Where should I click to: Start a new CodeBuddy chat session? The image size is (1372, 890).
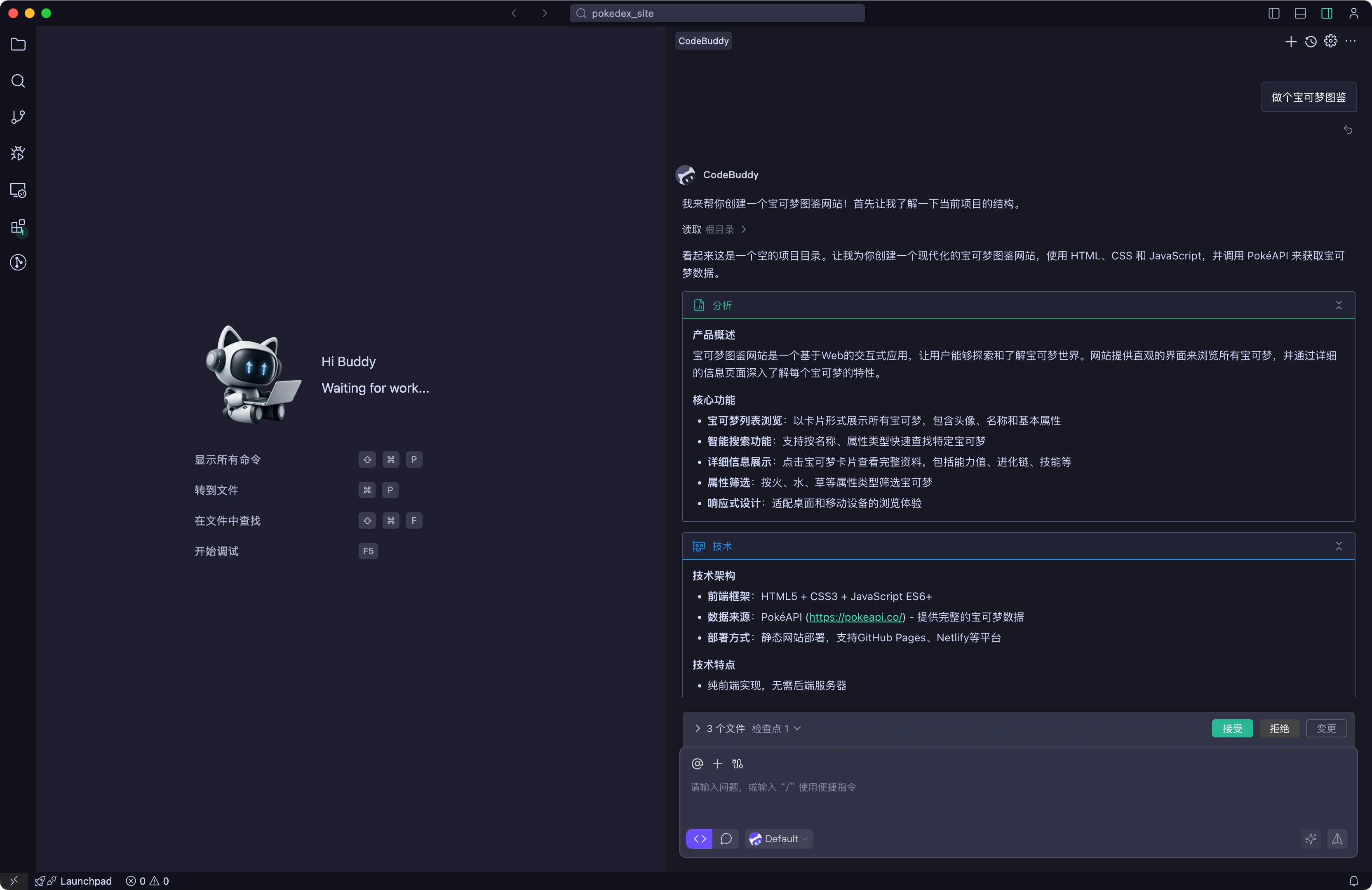[x=1291, y=41]
